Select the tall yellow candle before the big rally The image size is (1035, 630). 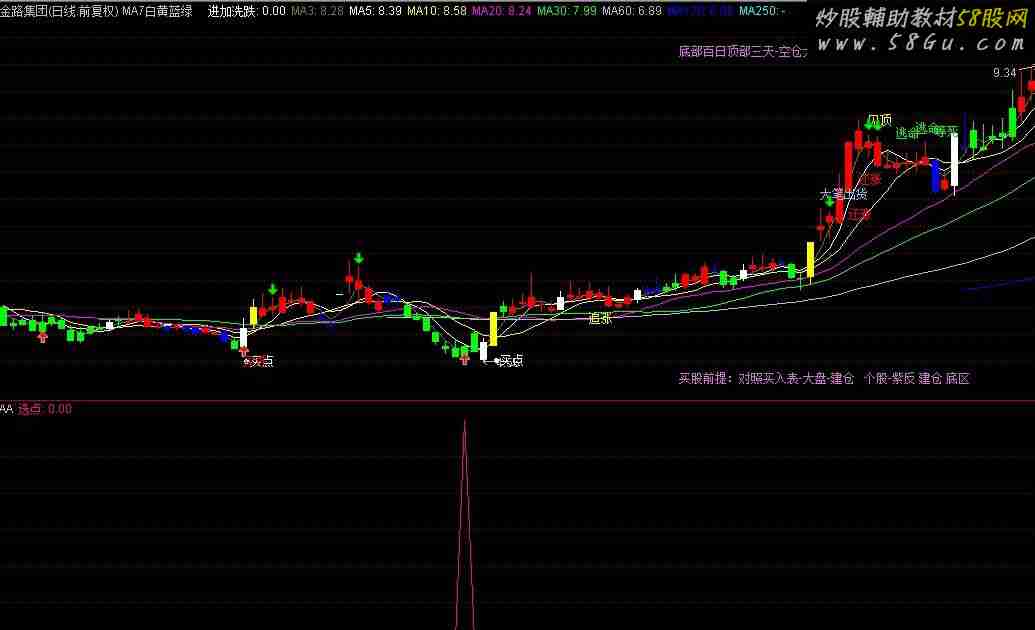[x=810, y=259]
